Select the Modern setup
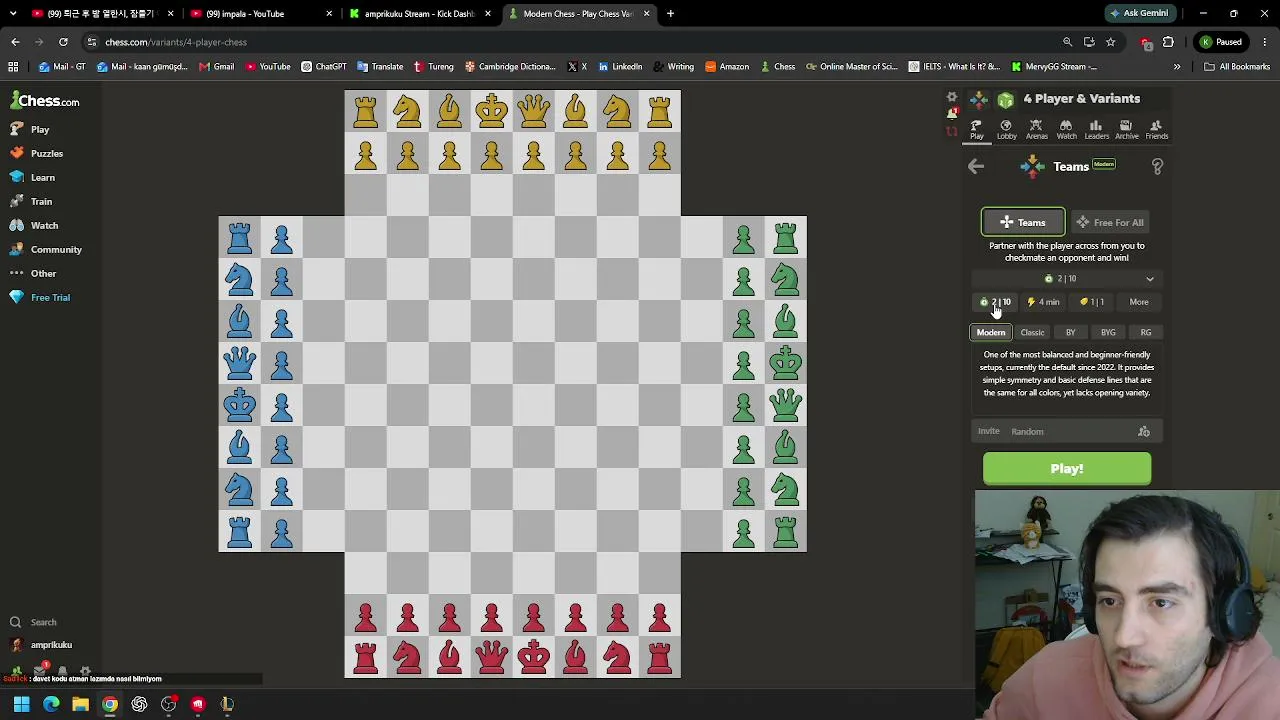 [991, 332]
